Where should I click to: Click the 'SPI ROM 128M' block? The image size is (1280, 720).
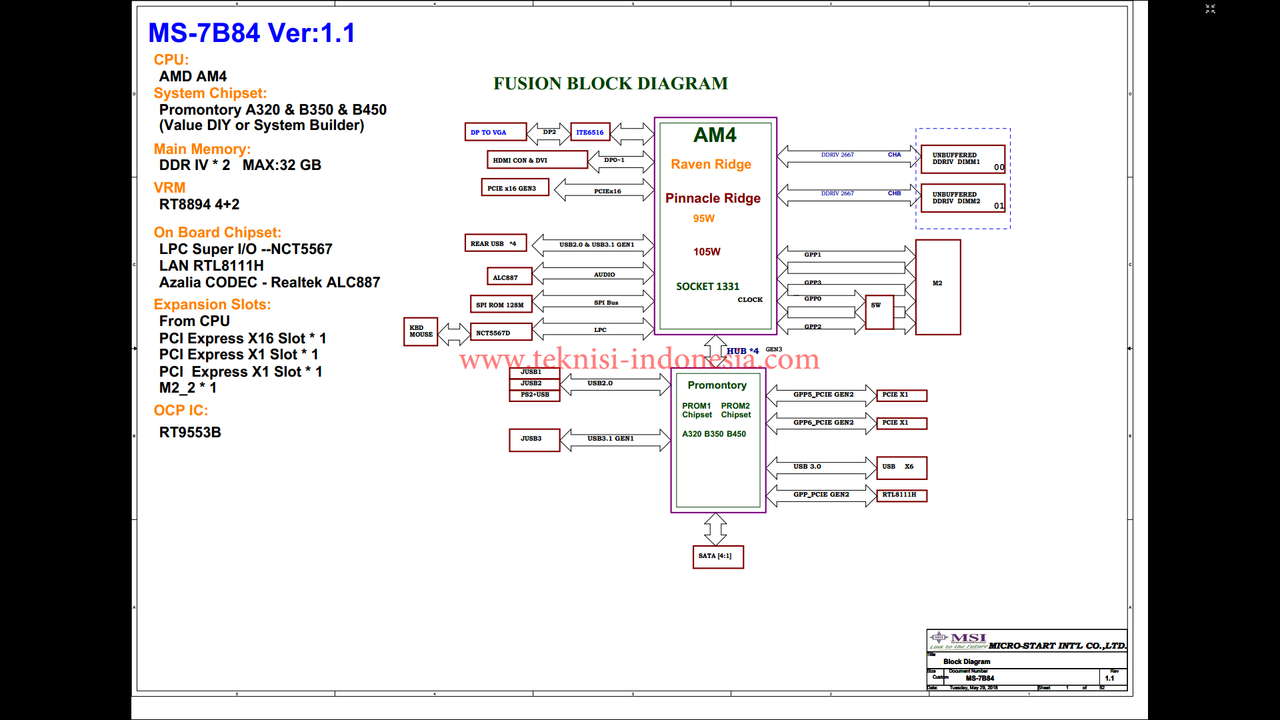click(x=501, y=304)
